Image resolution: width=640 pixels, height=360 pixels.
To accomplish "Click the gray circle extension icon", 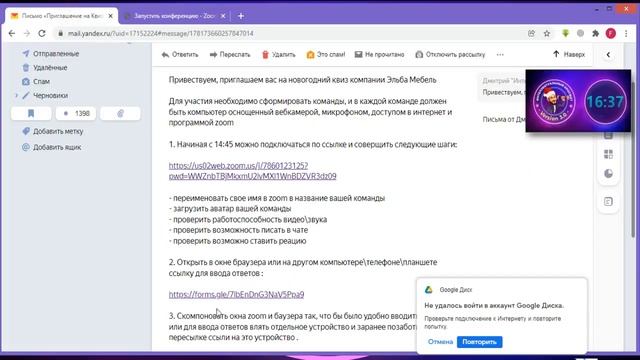I will coord(580,33).
